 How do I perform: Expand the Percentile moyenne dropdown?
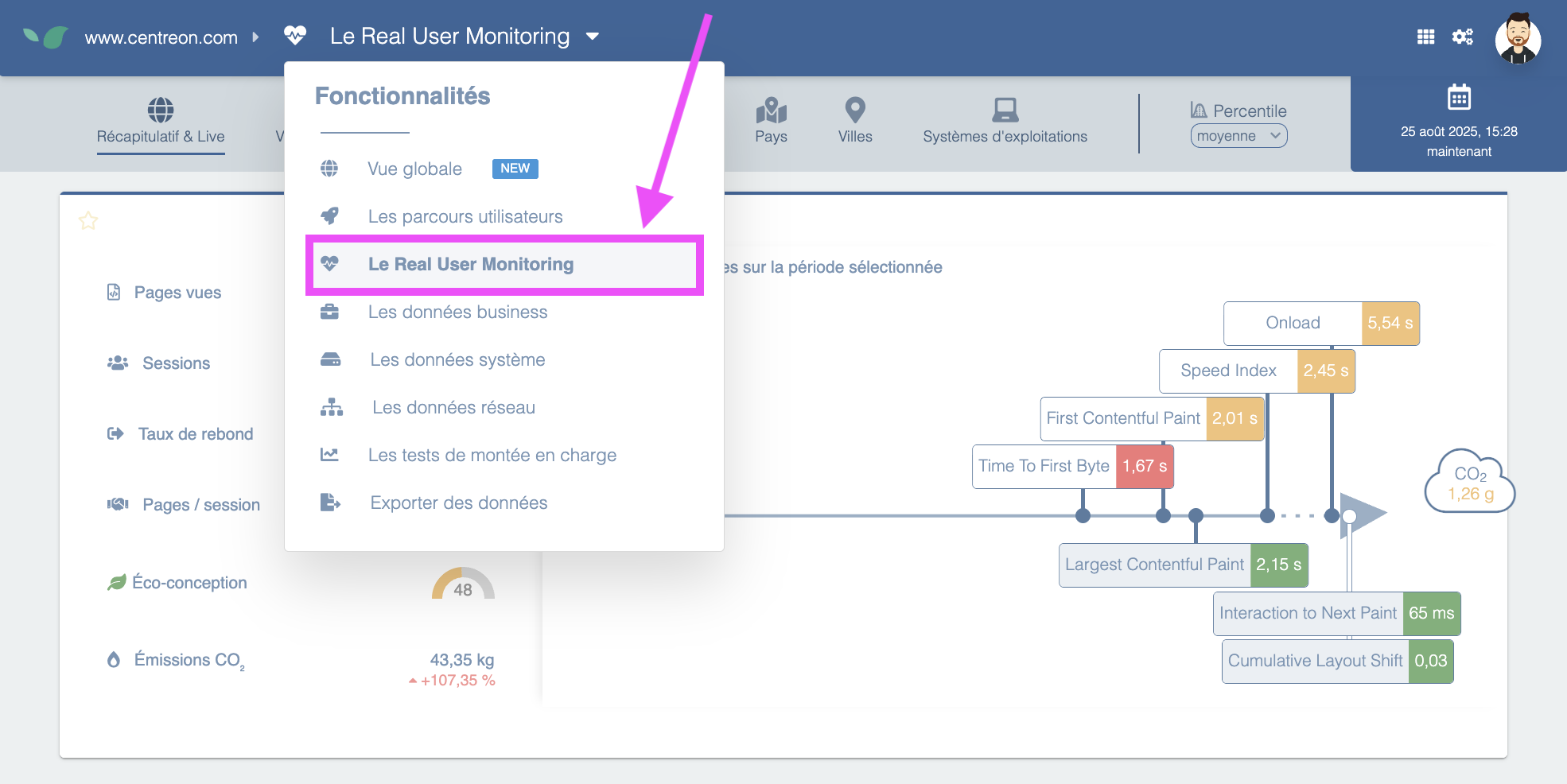[x=1238, y=136]
